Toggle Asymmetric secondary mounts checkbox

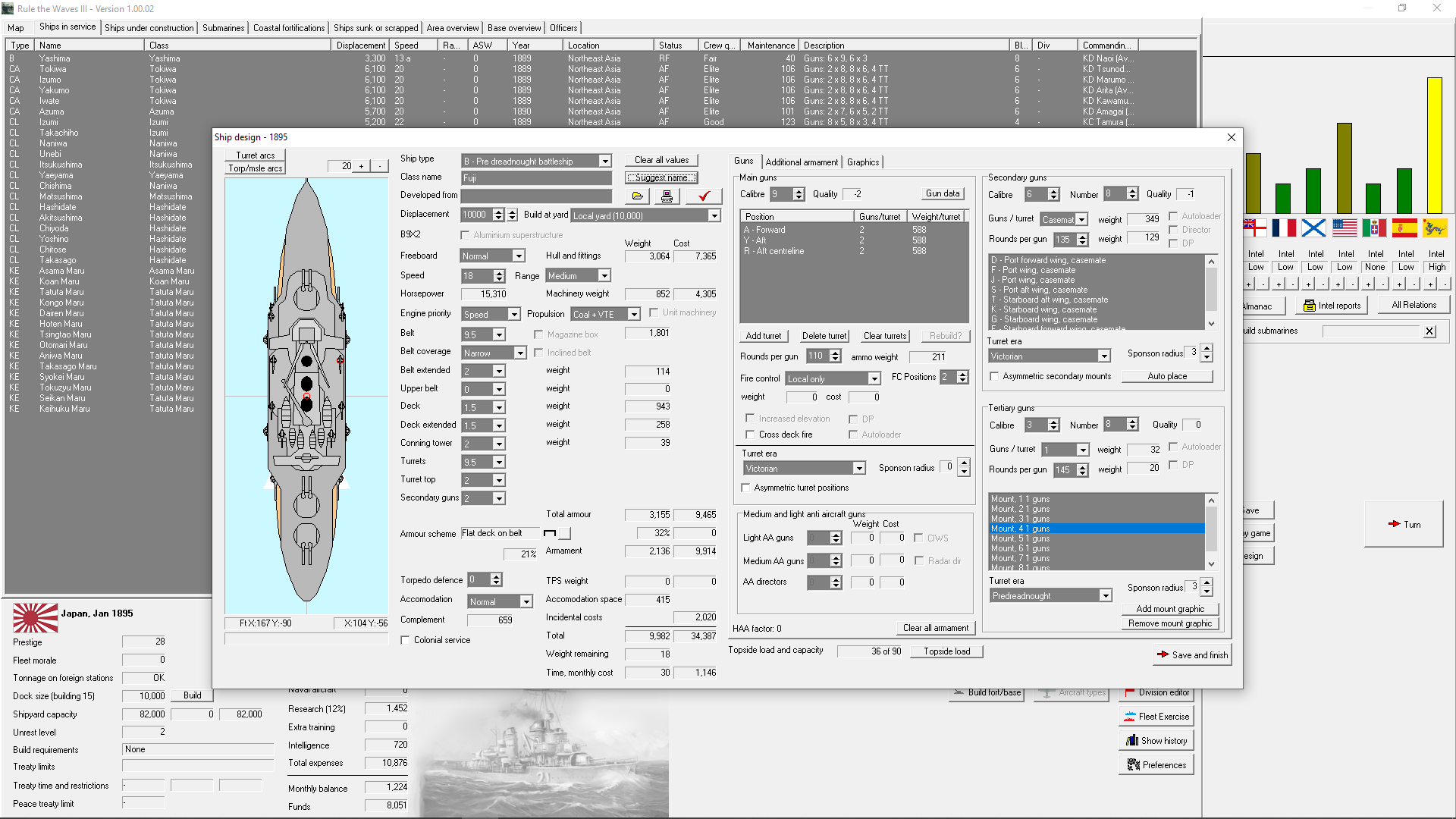point(994,376)
